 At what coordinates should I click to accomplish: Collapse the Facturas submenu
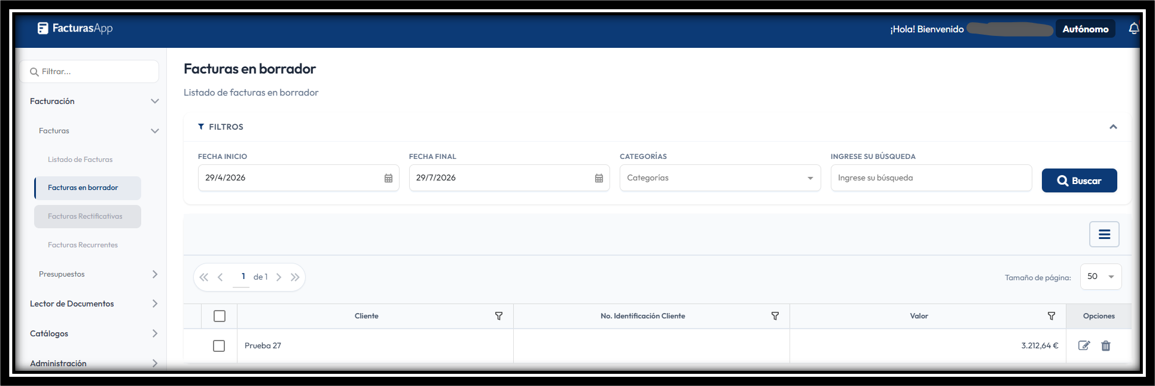tap(155, 130)
